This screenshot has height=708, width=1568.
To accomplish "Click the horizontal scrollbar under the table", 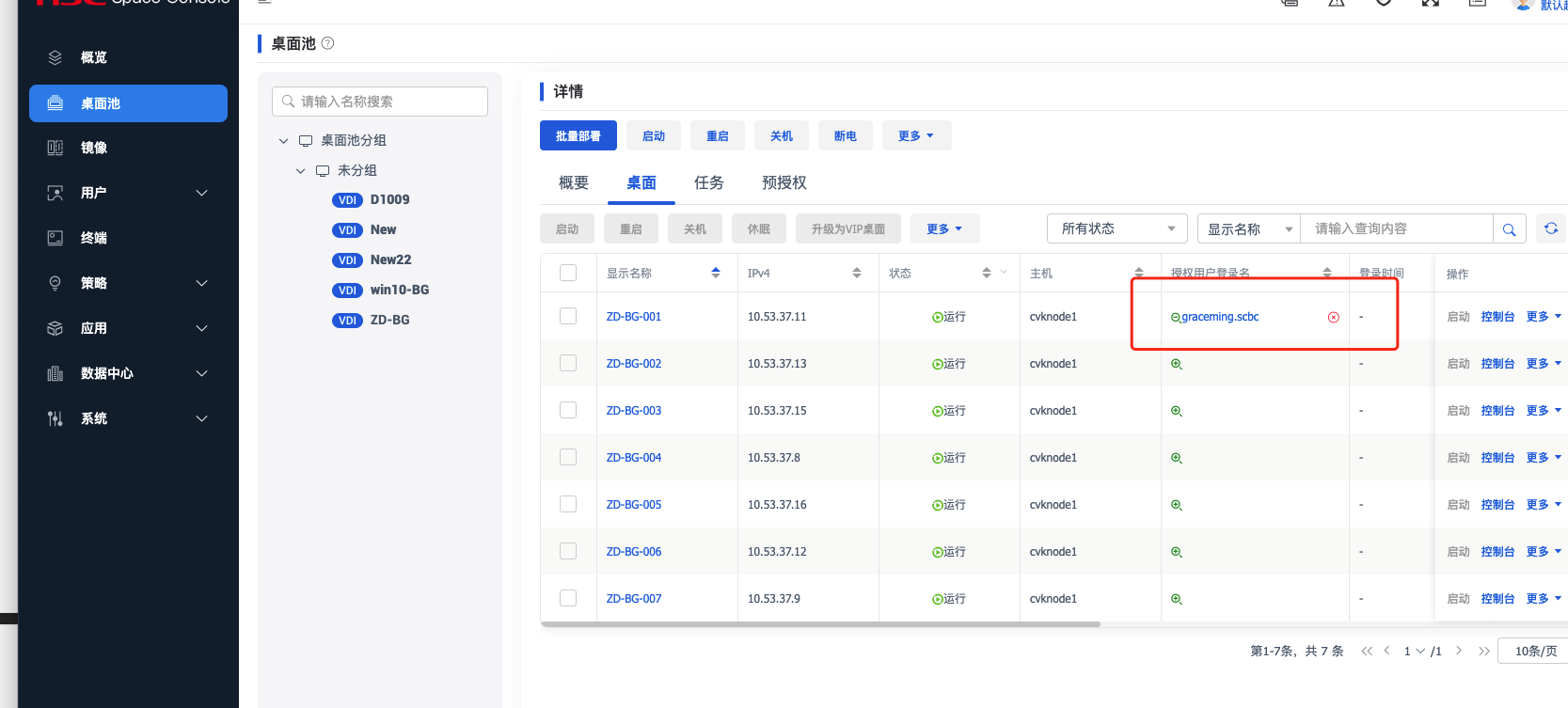I will pos(819,624).
